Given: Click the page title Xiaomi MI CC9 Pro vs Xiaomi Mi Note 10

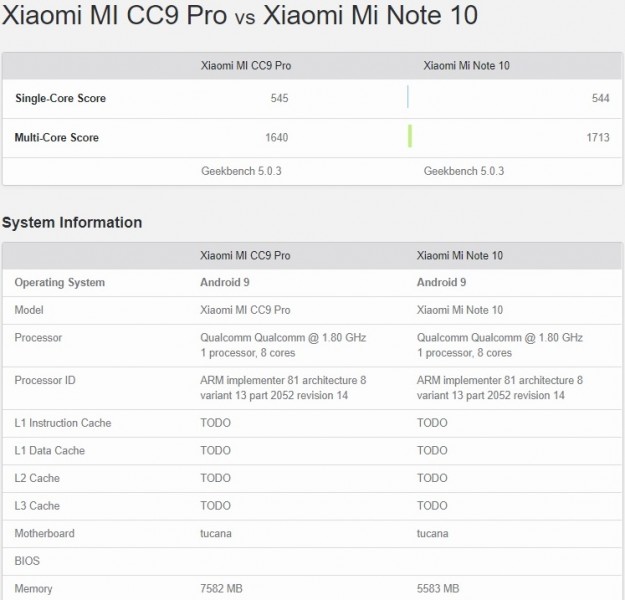Looking at the screenshot, I should click(x=240, y=15).
